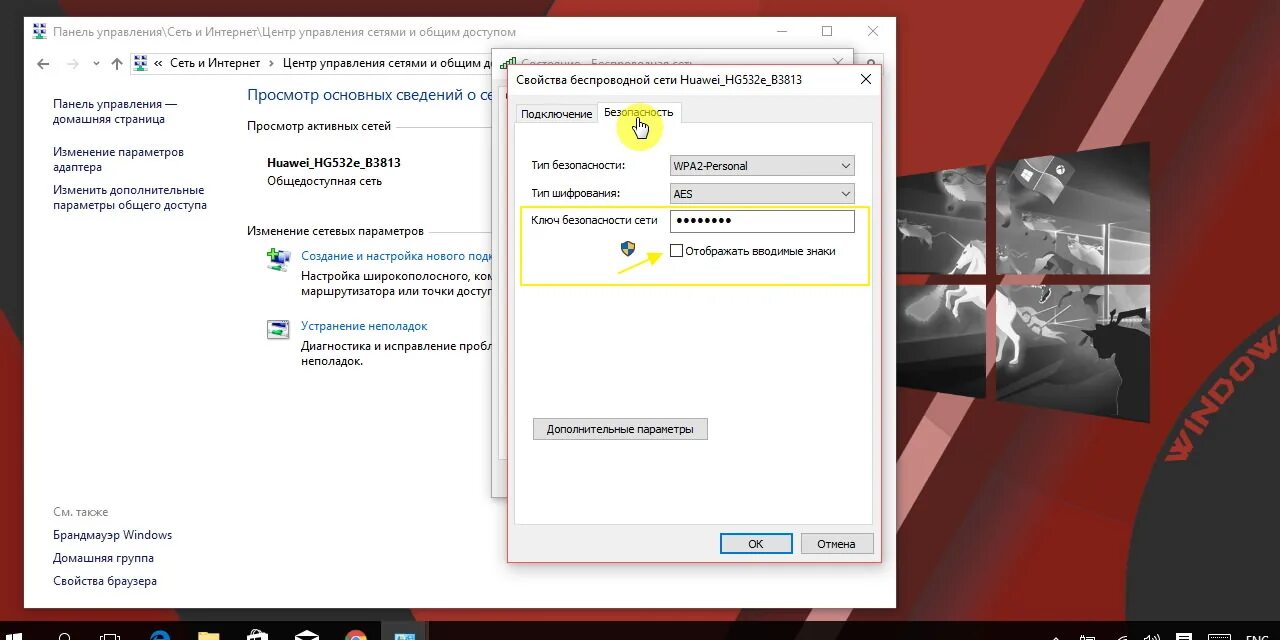Click the Forward arrow in Control Panel
1280x640 pixels.
pos(72,63)
